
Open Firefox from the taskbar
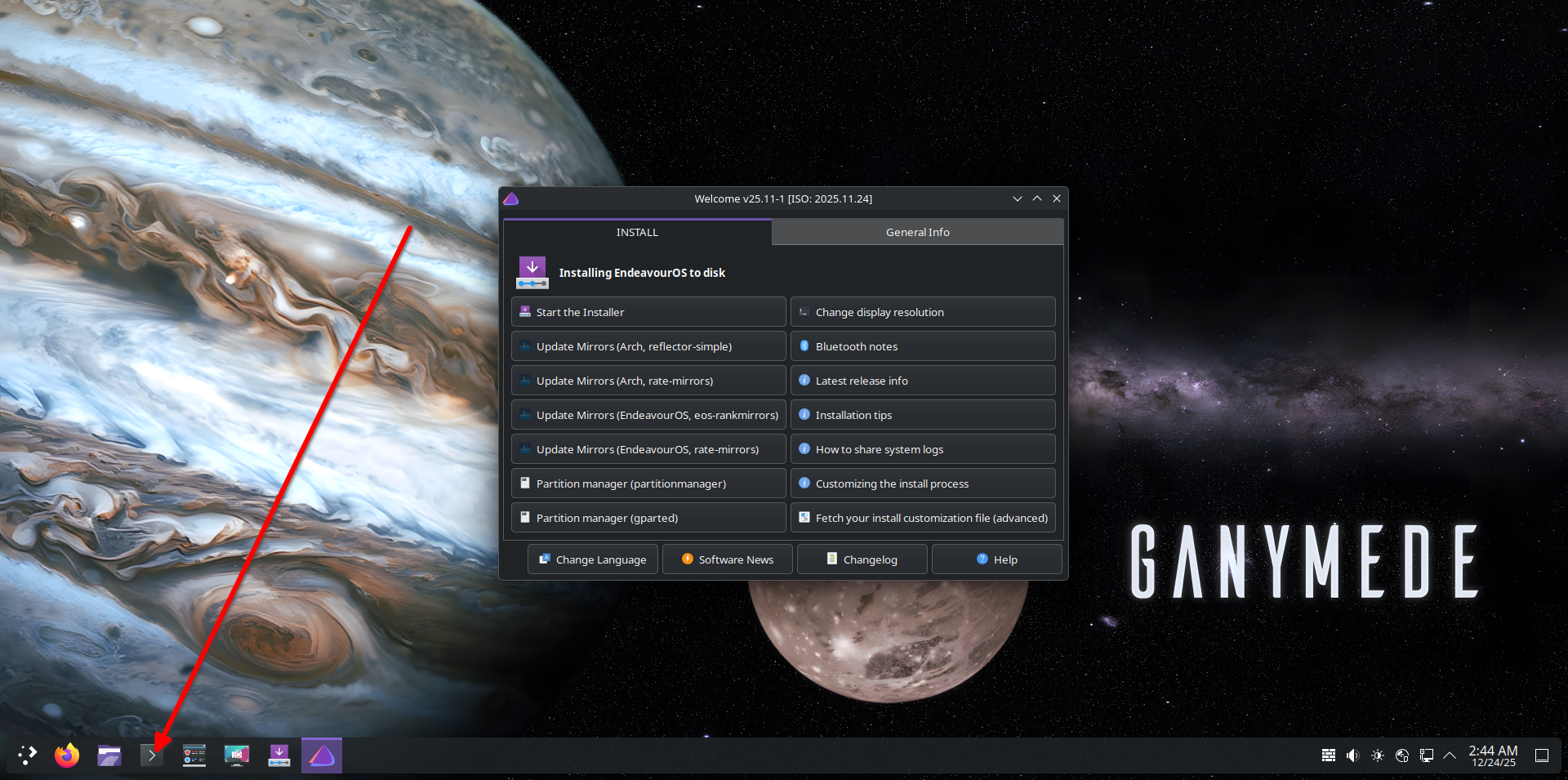tap(66, 755)
